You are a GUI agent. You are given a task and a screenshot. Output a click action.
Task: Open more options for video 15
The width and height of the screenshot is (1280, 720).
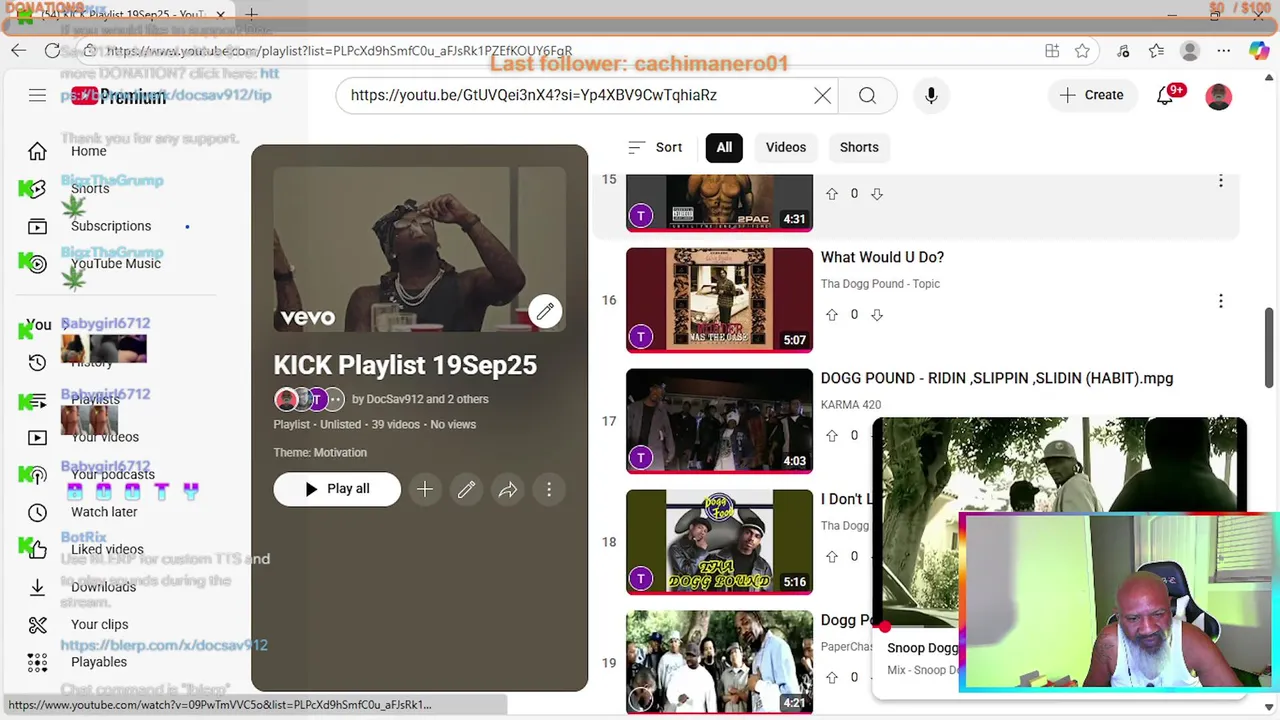[x=1220, y=181]
